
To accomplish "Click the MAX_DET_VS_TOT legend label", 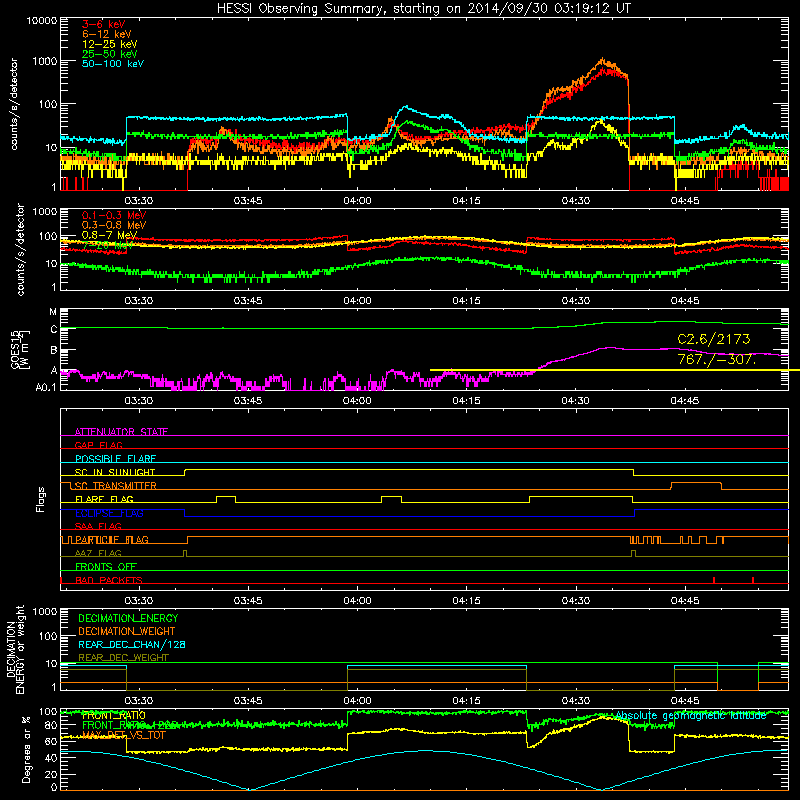I will pos(124,735).
